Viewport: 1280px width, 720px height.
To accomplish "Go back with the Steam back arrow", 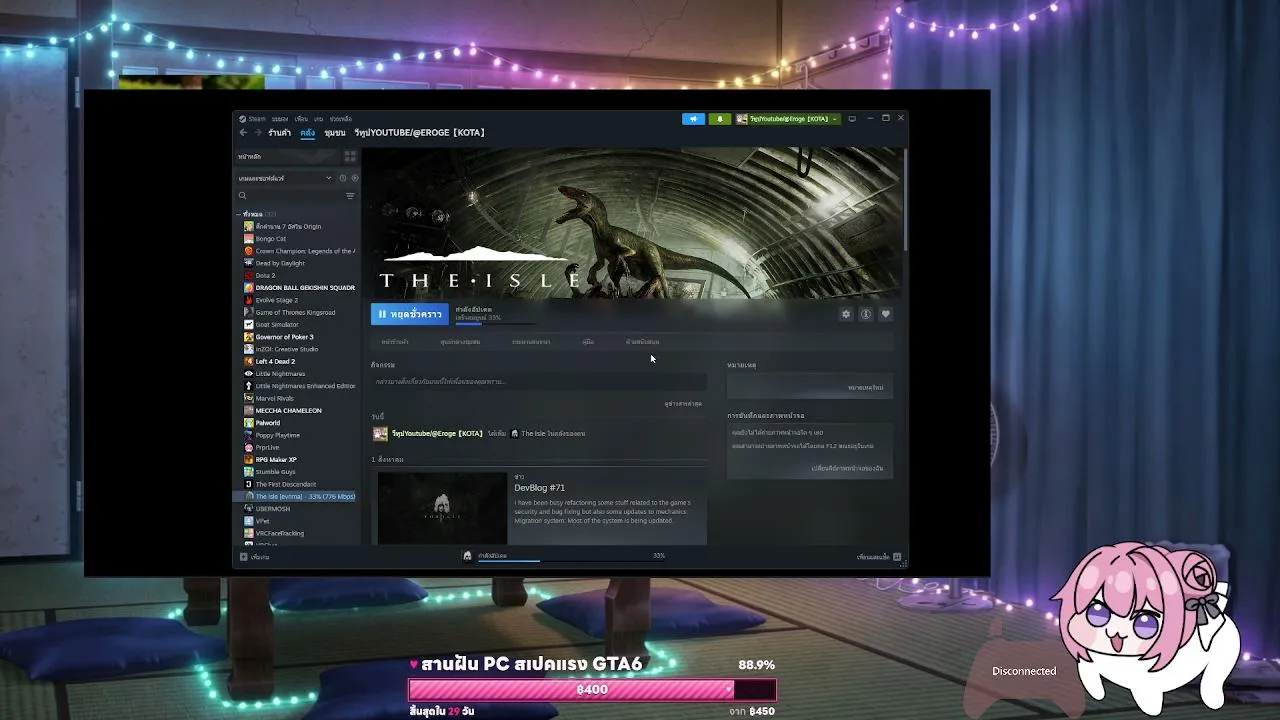I will (x=243, y=132).
